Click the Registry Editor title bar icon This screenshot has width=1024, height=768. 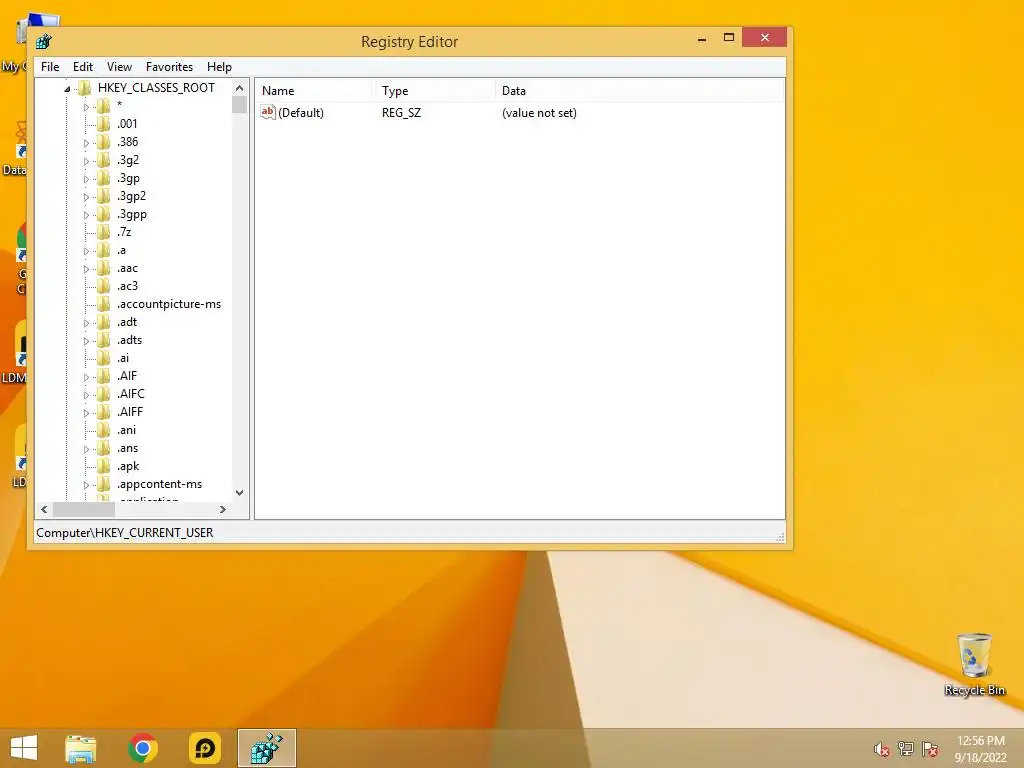(x=44, y=42)
